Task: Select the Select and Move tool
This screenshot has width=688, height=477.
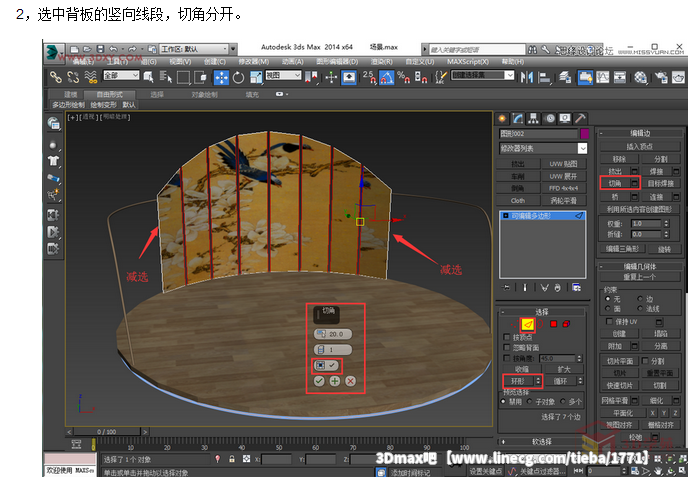Action: coord(221,78)
